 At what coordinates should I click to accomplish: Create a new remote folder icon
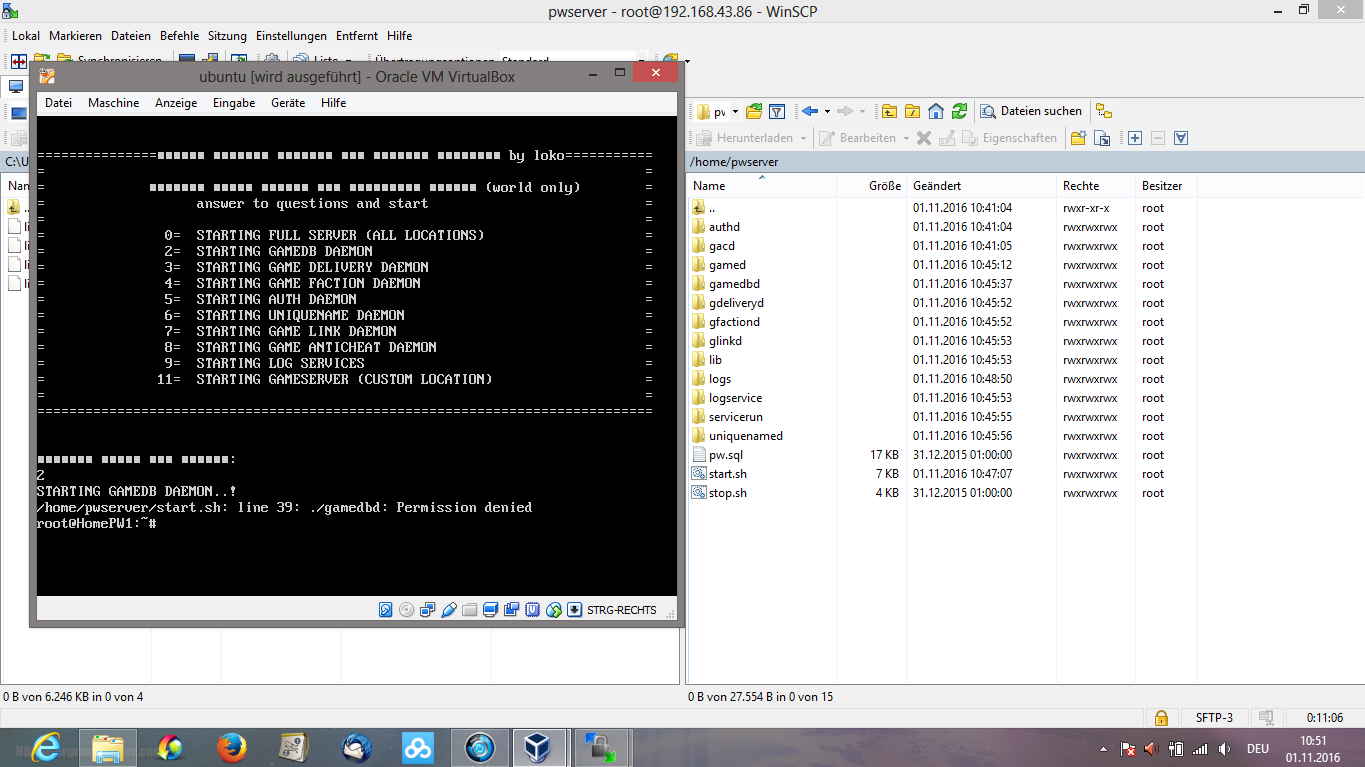click(1078, 138)
